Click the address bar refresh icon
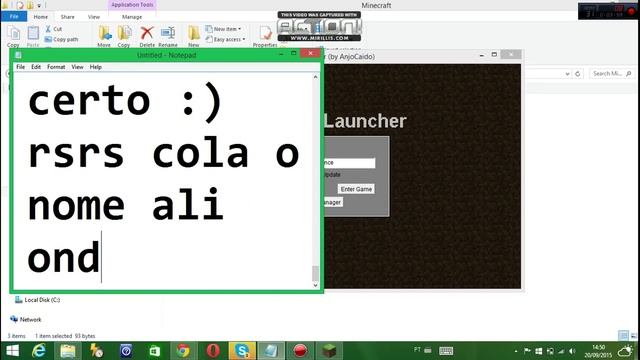 578,74
